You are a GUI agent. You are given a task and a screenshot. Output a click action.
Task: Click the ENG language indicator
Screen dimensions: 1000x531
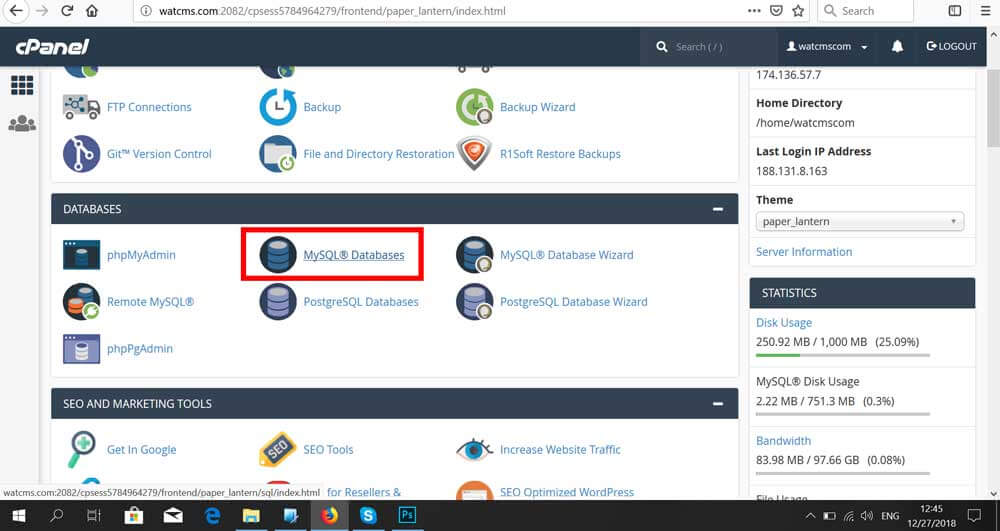pos(890,516)
